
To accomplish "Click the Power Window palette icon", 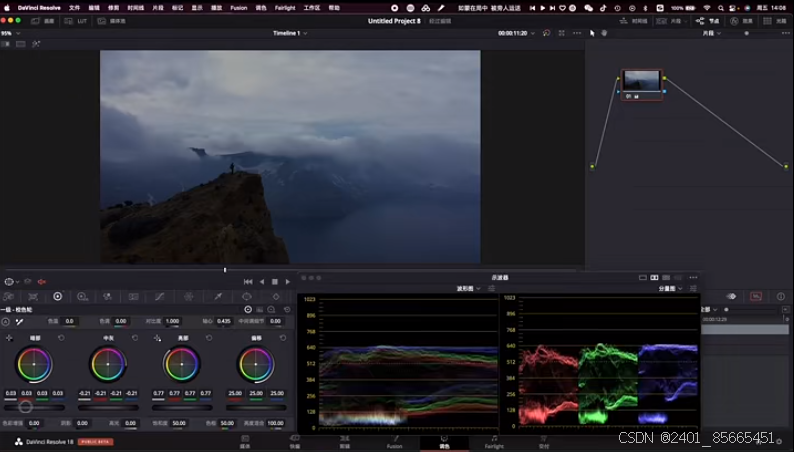I will [246, 297].
